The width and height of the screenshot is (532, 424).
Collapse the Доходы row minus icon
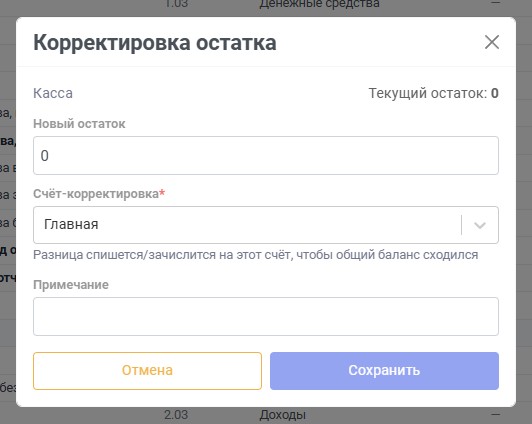point(496,414)
